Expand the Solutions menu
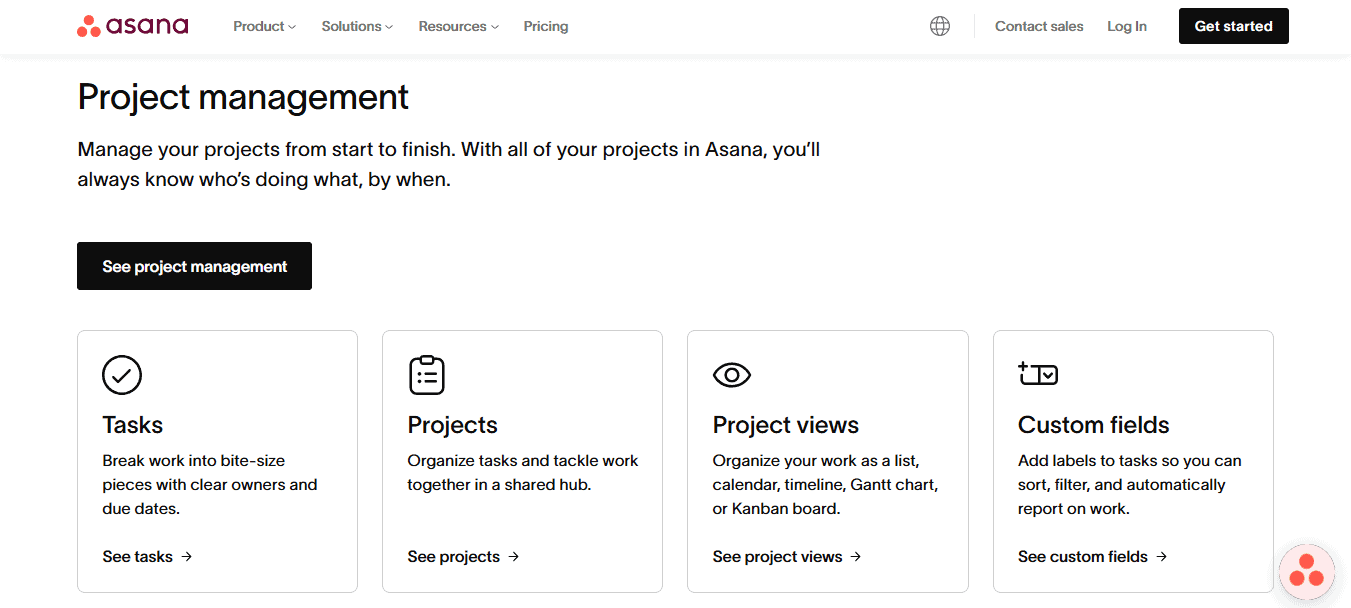The width and height of the screenshot is (1351, 608). click(357, 26)
